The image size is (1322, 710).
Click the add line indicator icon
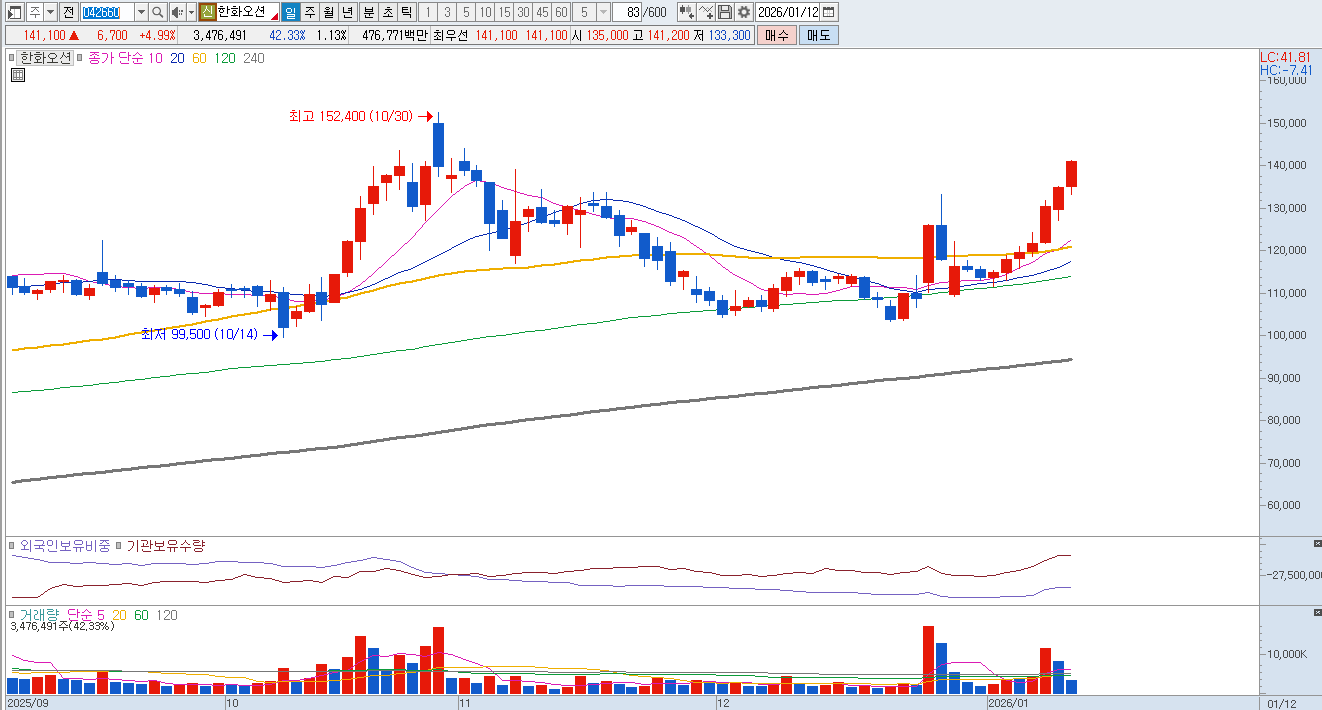coord(706,12)
